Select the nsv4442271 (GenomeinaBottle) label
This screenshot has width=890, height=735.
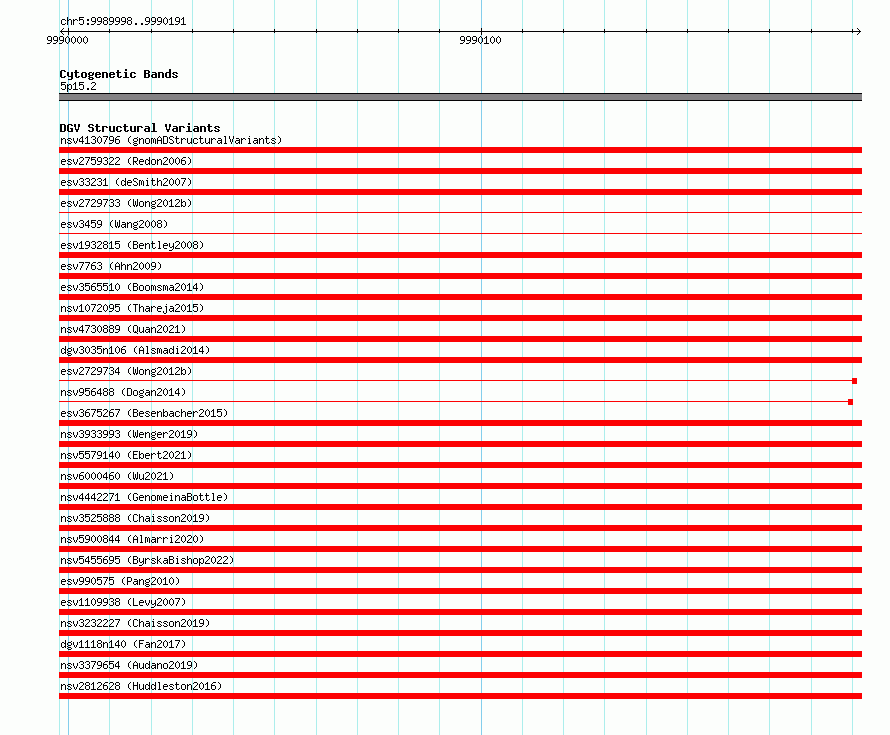144,497
